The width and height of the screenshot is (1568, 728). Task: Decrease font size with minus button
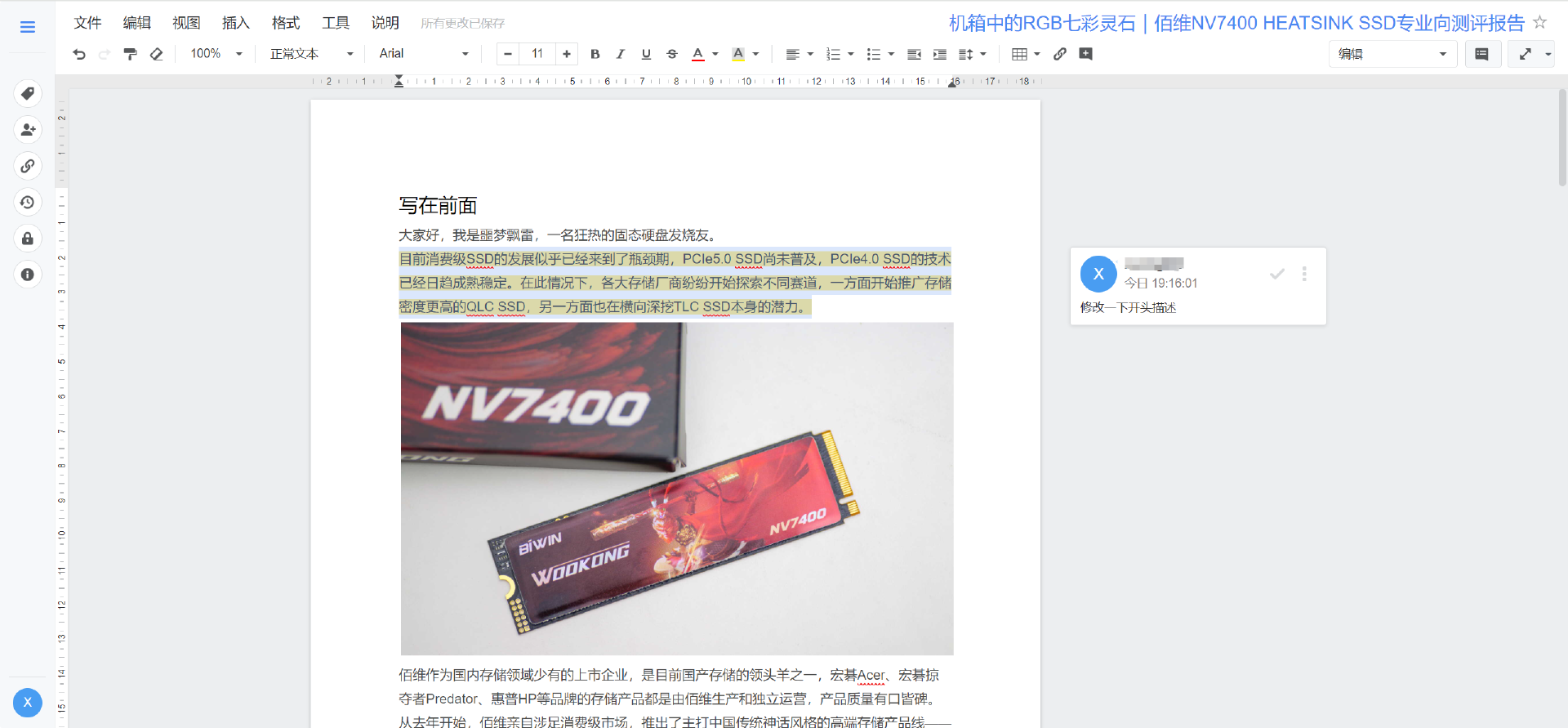coord(508,54)
